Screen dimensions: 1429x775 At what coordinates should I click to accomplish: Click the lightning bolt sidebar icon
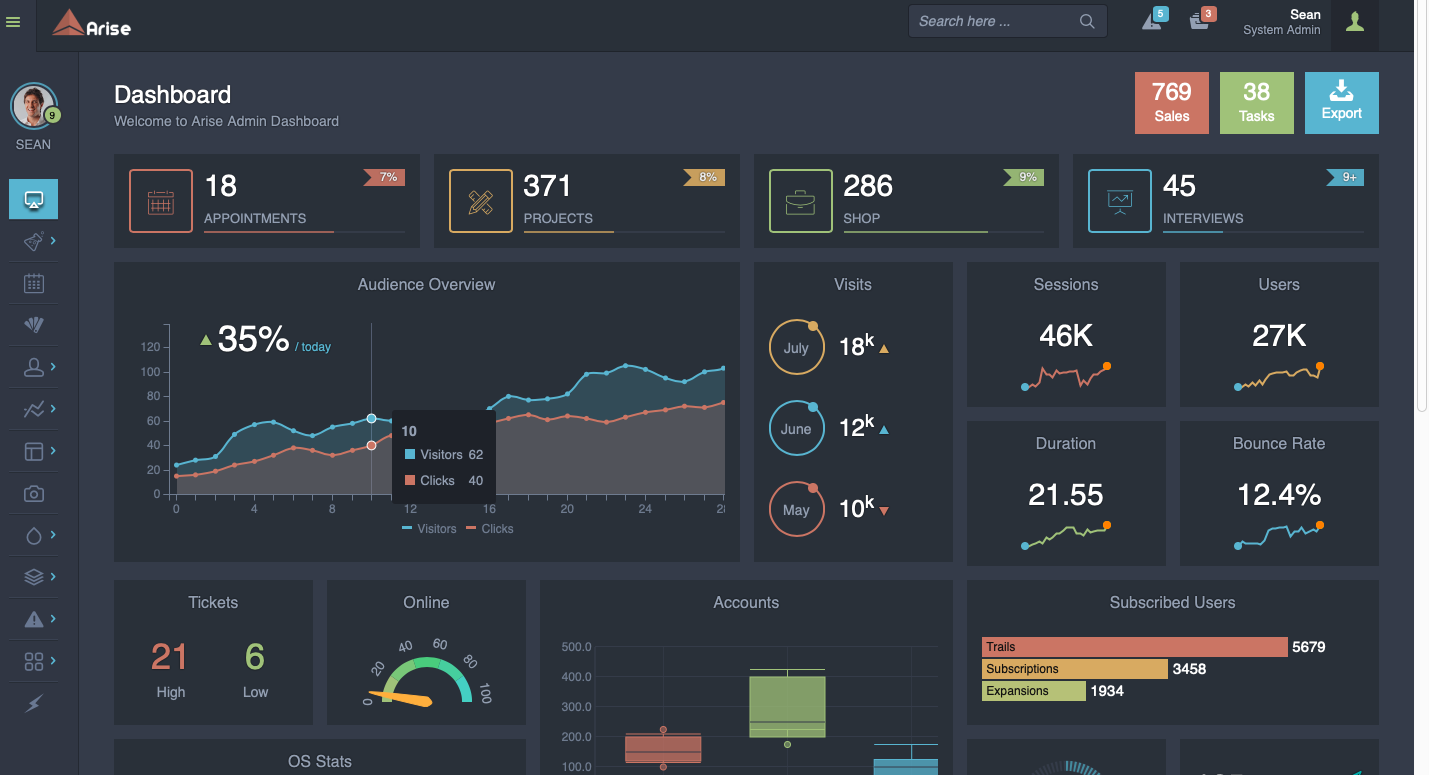pyautogui.click(x=34, y=704)
